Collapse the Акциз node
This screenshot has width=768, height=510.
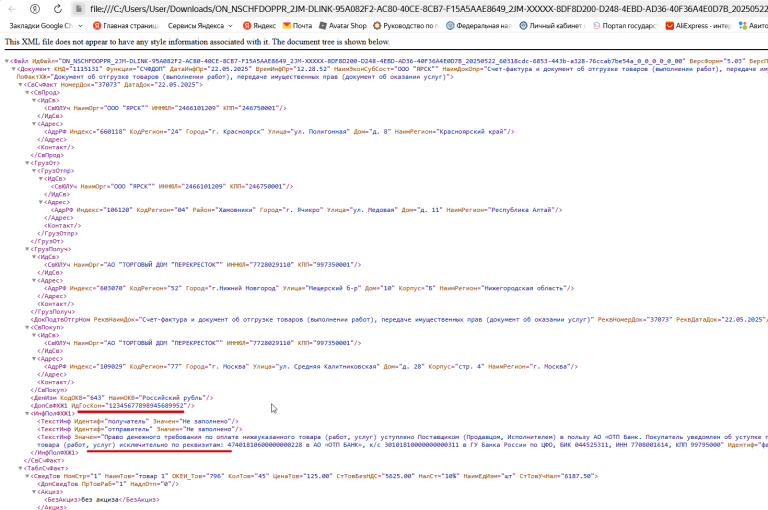34,492
